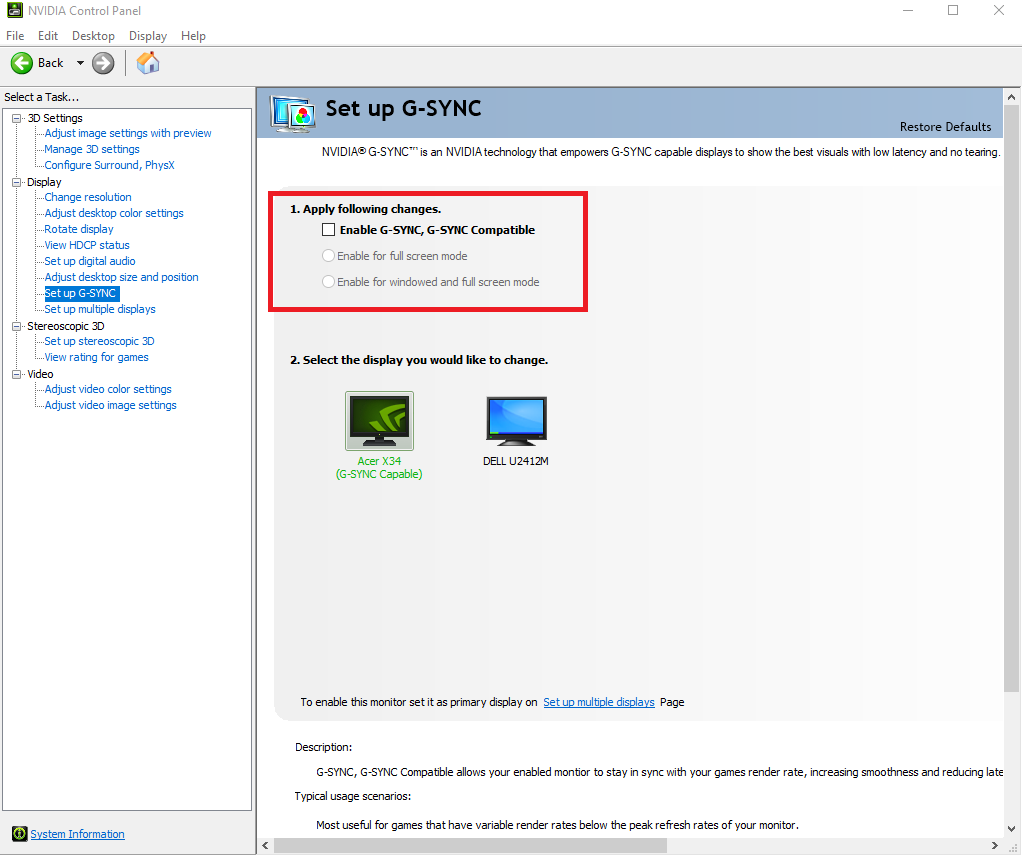This screenshot has height=855, width=1022.
Task: Click the gray Forward arrow icon
Action: [103, 63]
